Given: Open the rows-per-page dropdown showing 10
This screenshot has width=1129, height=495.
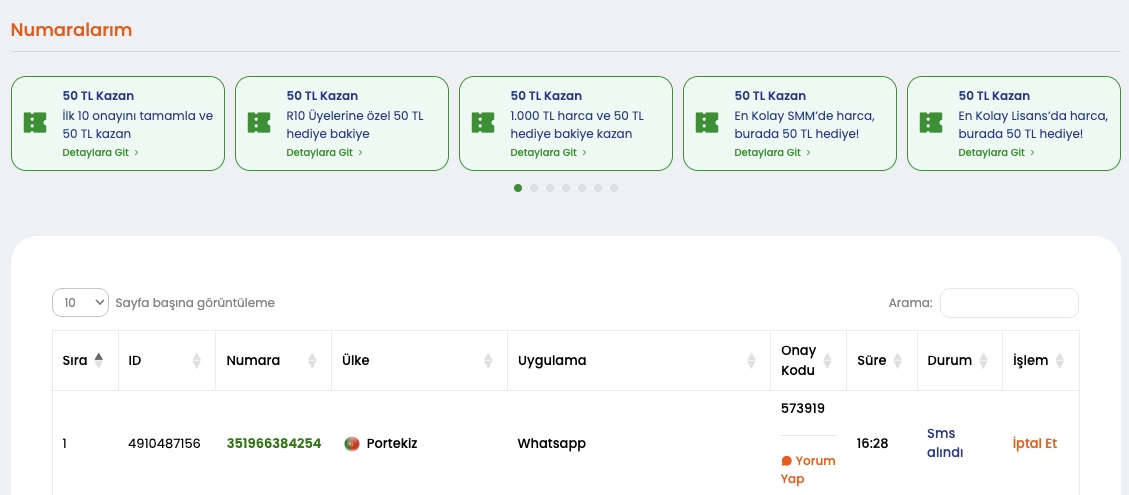Looking at the screenshot, I should coord(80,303).
